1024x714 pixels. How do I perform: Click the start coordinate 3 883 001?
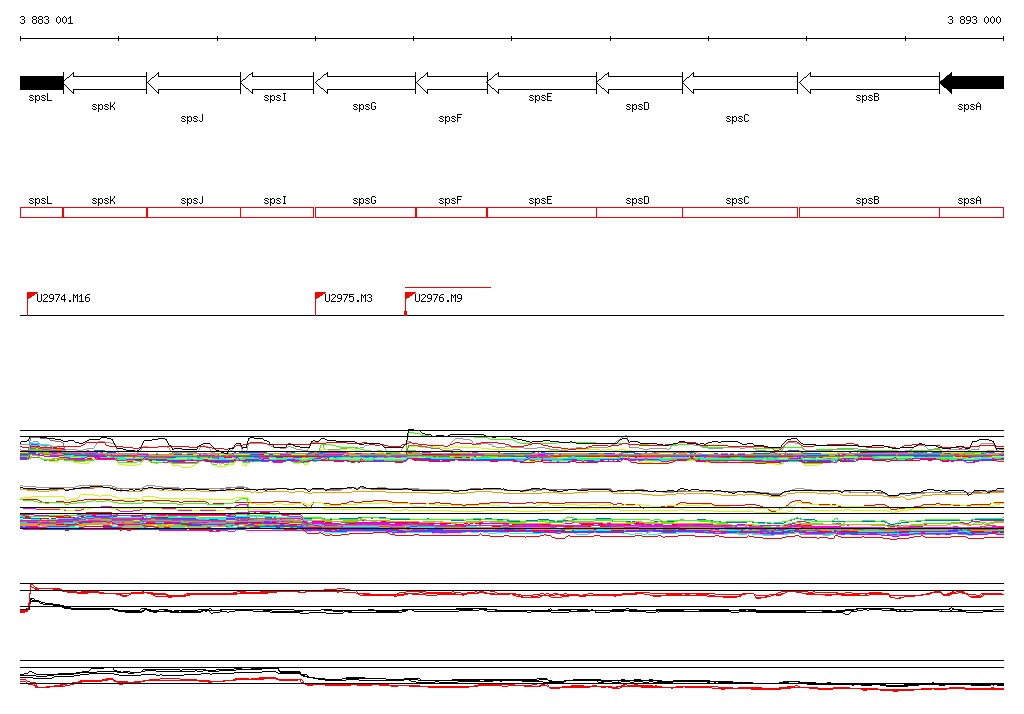[x=46, y=20]
